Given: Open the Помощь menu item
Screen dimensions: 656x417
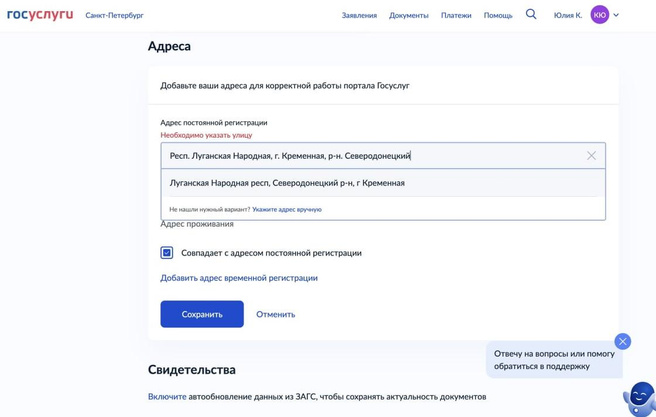Looking at the screenshot, I should pyautogui.click(x=498, y=16).
